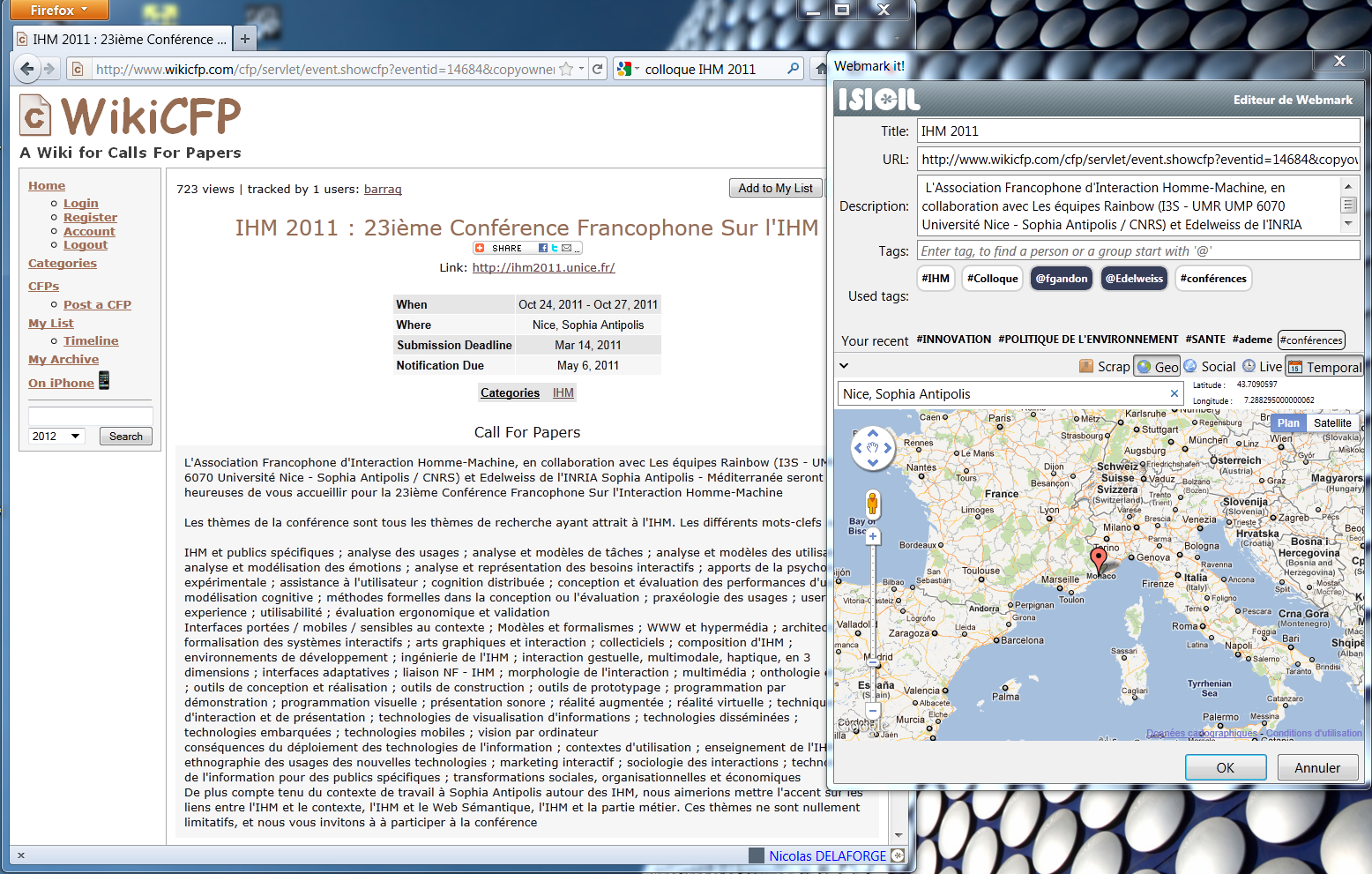Open a new Firefox tab
Screen dimensions: 1372x874
245,39
